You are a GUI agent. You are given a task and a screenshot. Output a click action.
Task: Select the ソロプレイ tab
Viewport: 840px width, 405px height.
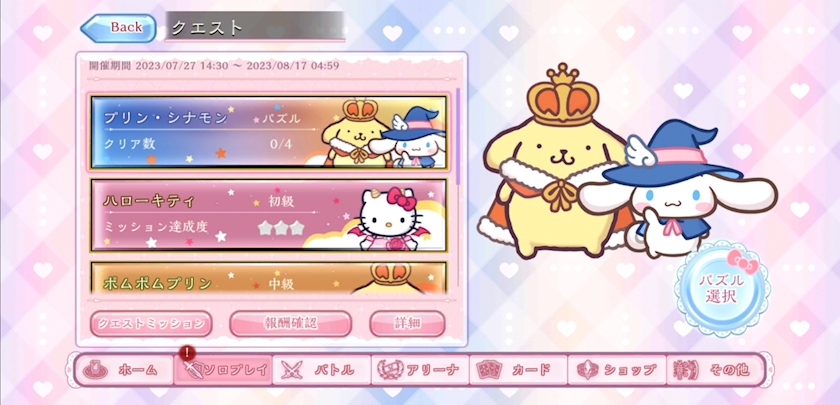(x=223, y=370)
